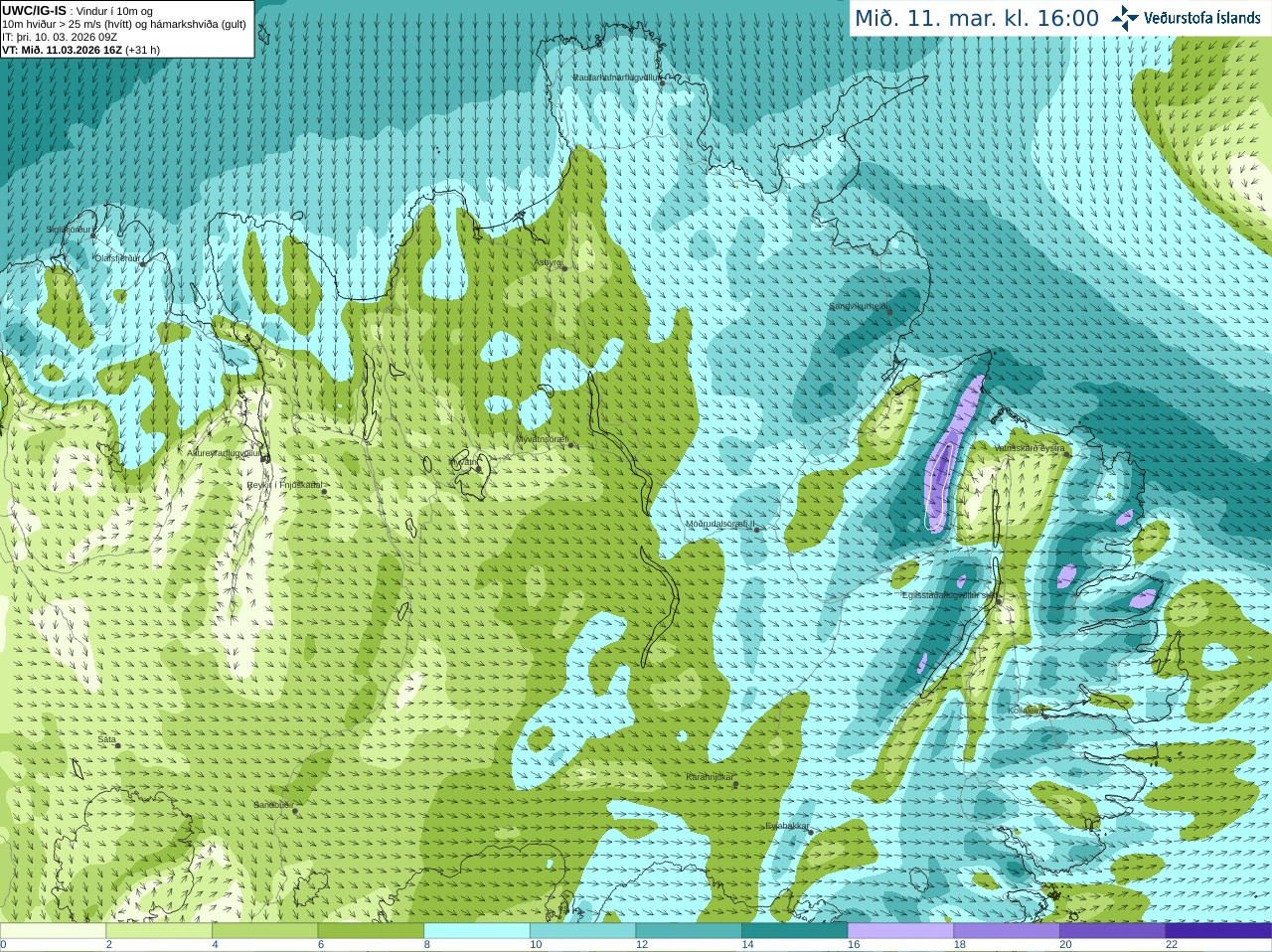This screenshot has height=952, width=1272.
Task: Select the Mývatn station label
Action: [462, 462]
